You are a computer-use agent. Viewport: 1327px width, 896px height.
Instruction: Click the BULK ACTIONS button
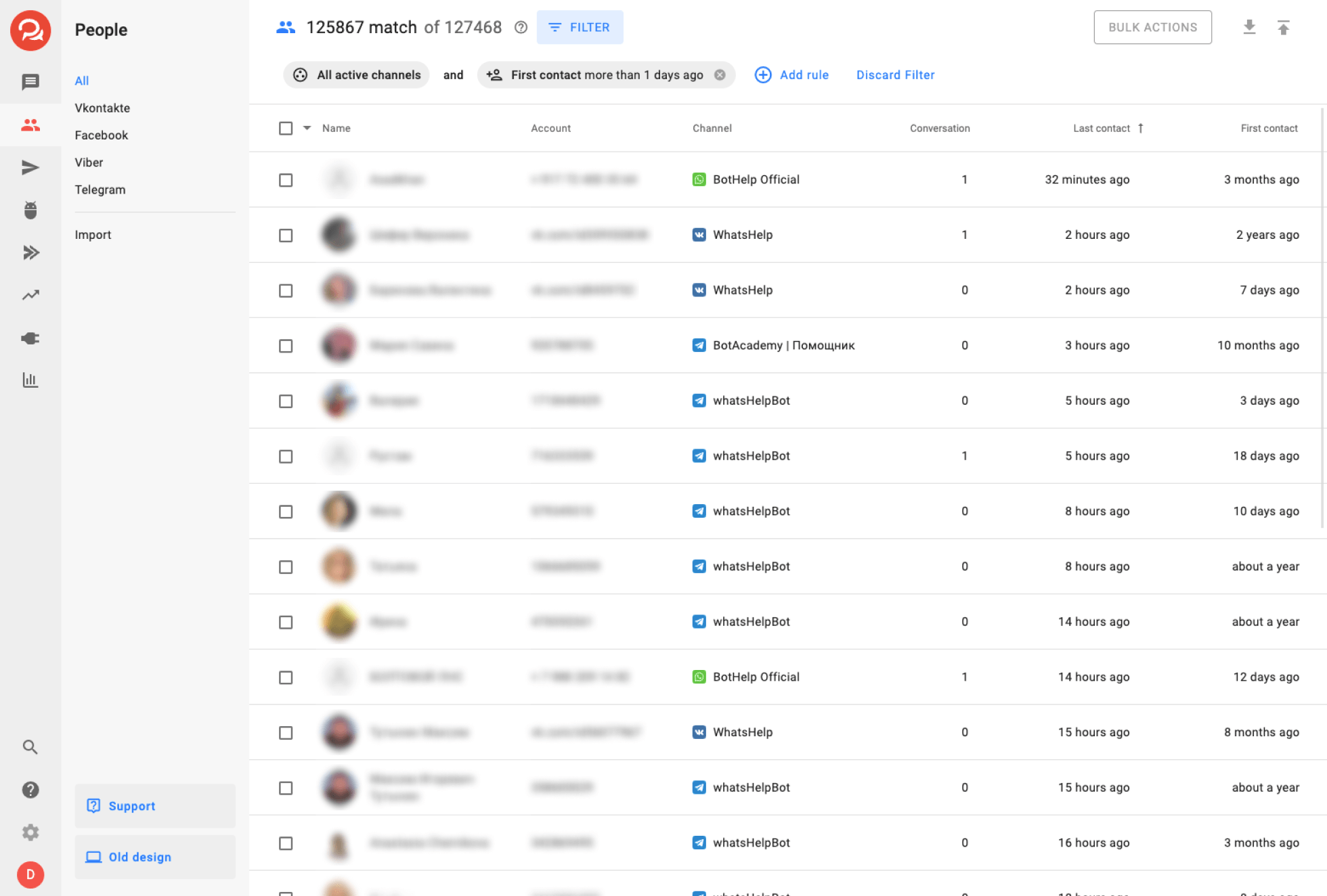pyautogui.click(x=1152, y=27)
